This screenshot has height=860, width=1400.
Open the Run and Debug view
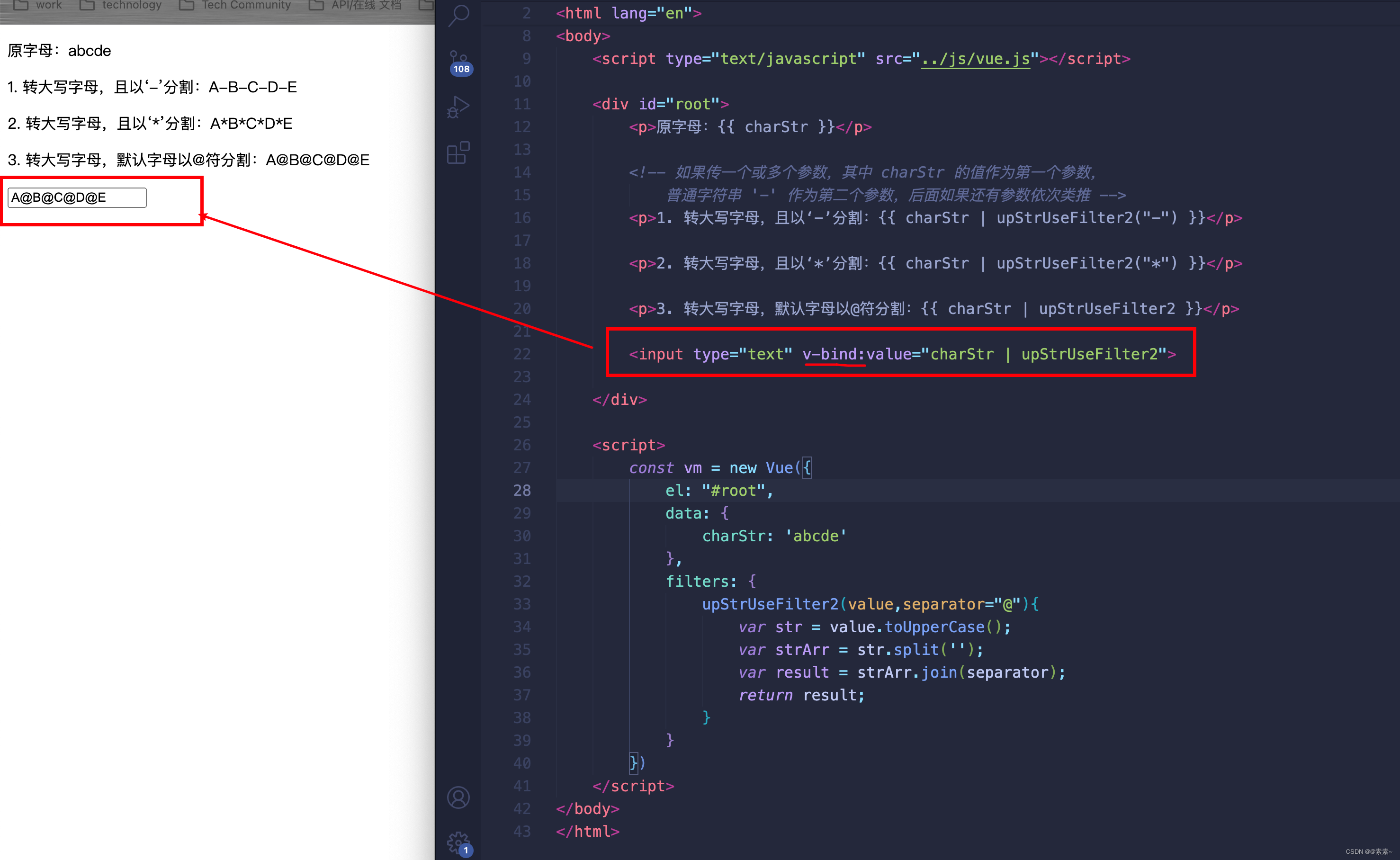click(458, 107)
